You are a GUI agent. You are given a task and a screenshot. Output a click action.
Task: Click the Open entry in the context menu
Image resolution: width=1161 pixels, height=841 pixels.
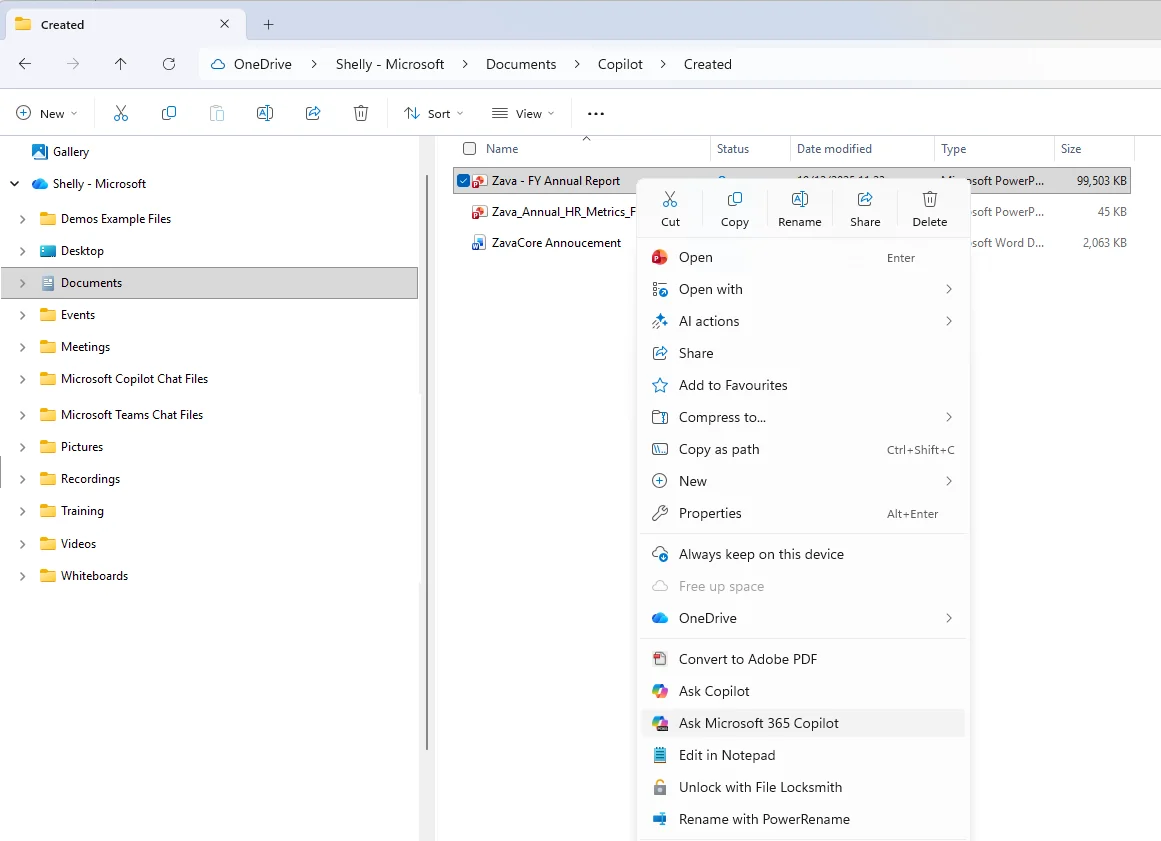pyautogui.click(x=804, y=258)
